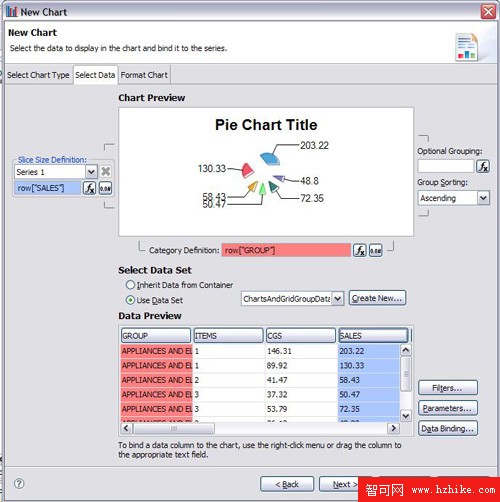Open the Filters... dialog
This screenshot has height=502, width=500.
click(x=448, y=388)
